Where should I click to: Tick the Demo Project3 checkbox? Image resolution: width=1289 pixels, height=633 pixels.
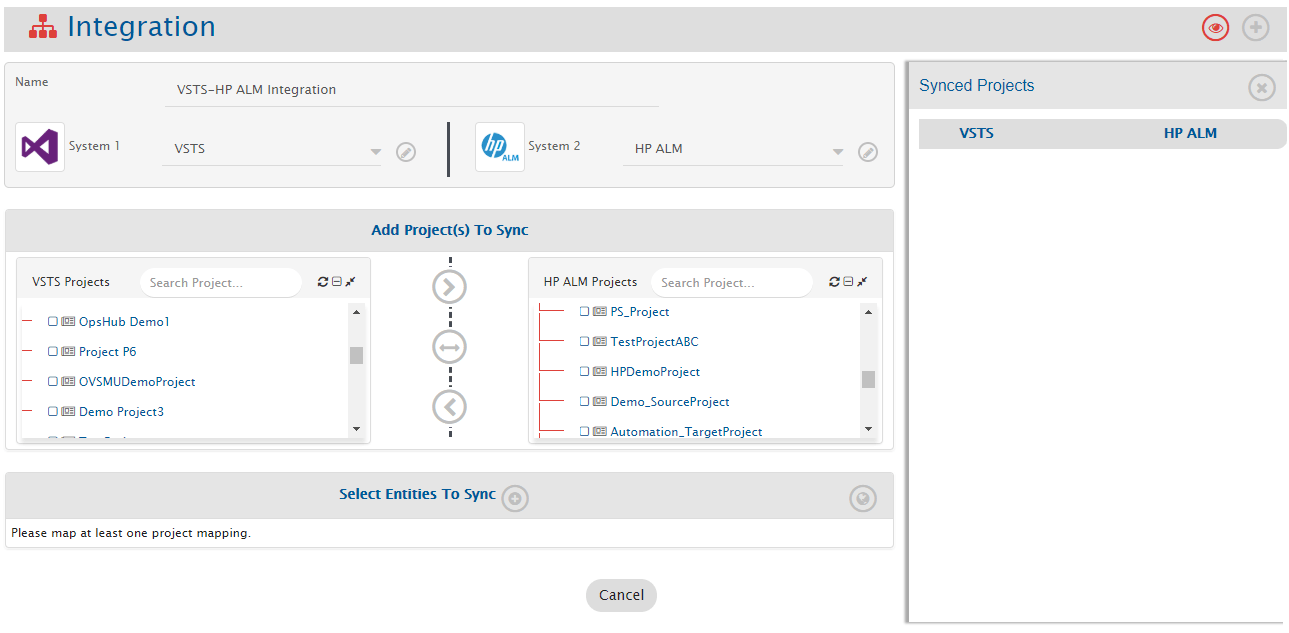pyautogui.click(x=53, y=412)
